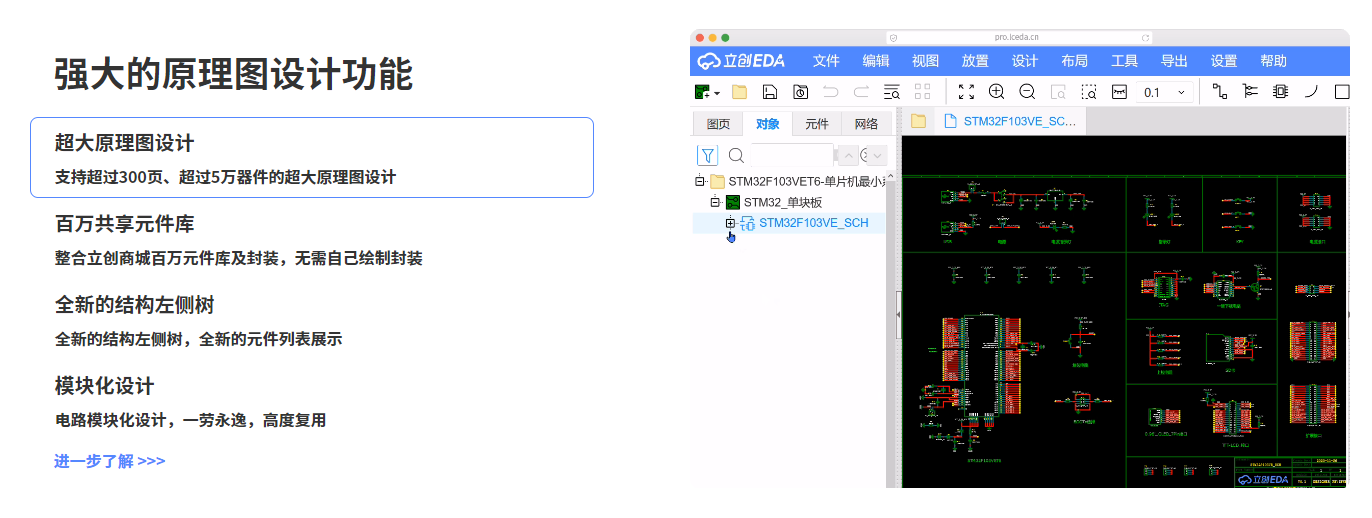
Task: Switch to the STM32F103VE_SC... document tab
Action: click(1008, 122)
